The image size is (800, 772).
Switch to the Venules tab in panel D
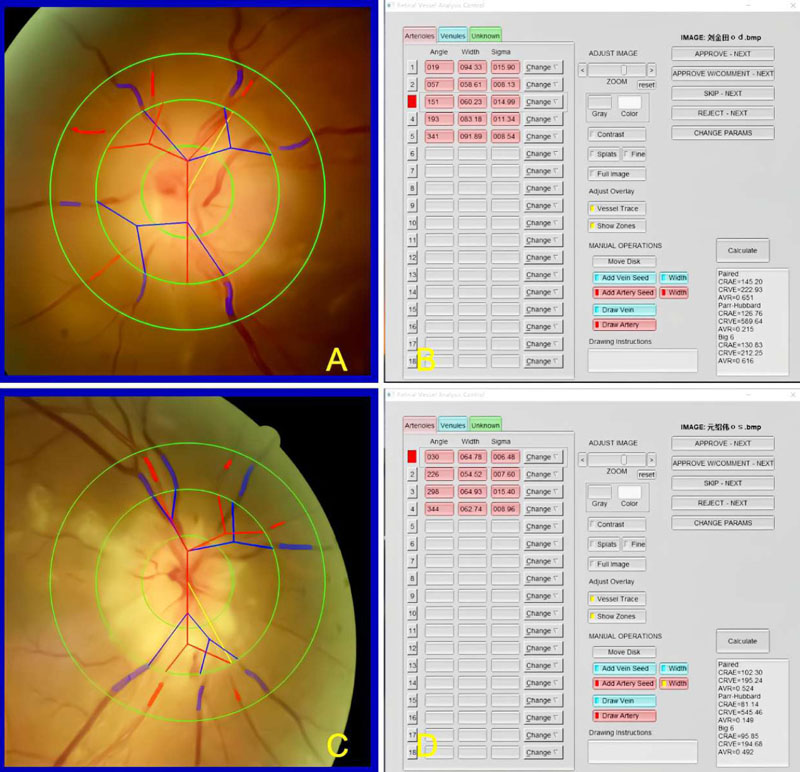pos(453,425)
